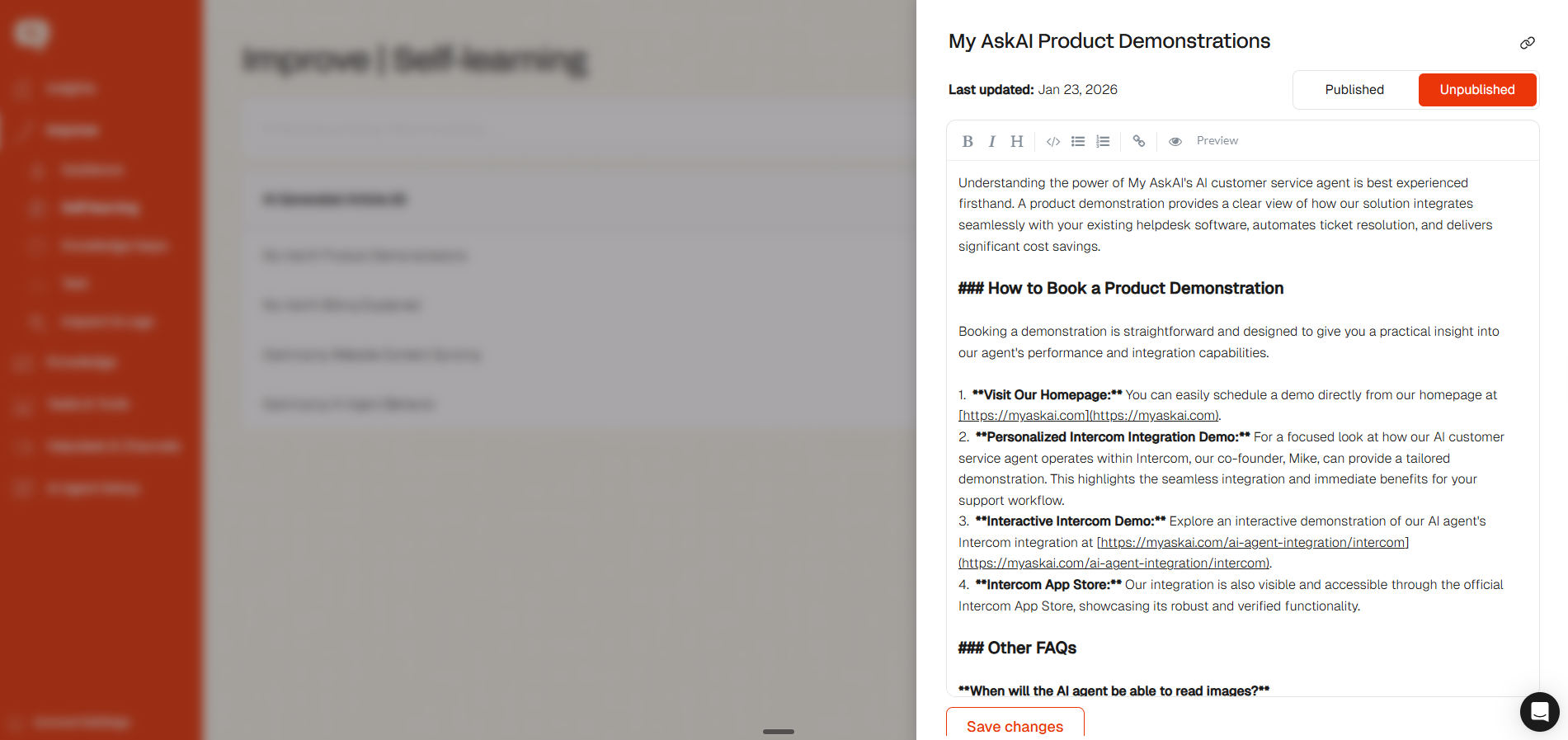Set article status to Published

pos(1354,90)
